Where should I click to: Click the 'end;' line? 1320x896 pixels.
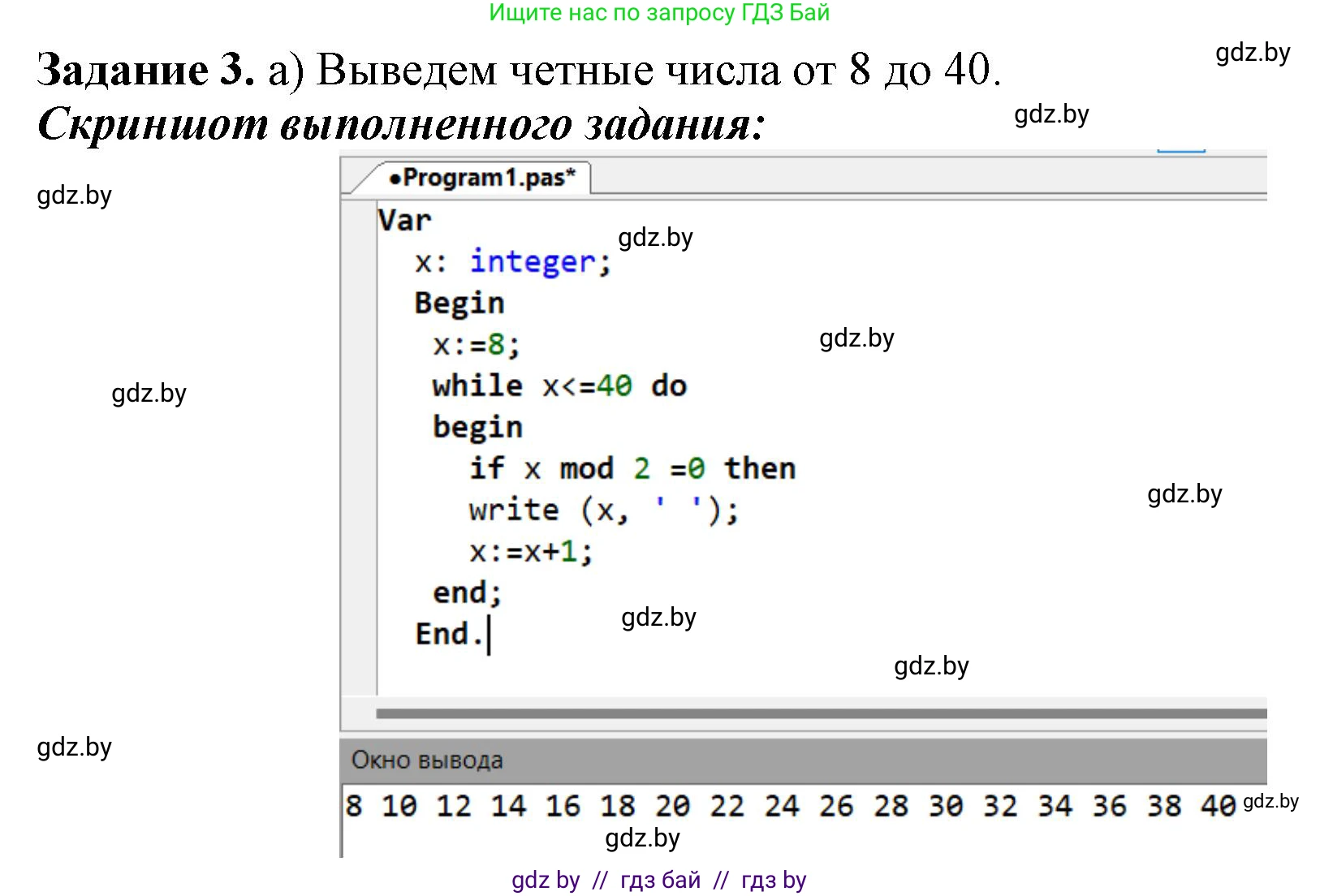tap(467, 593)
